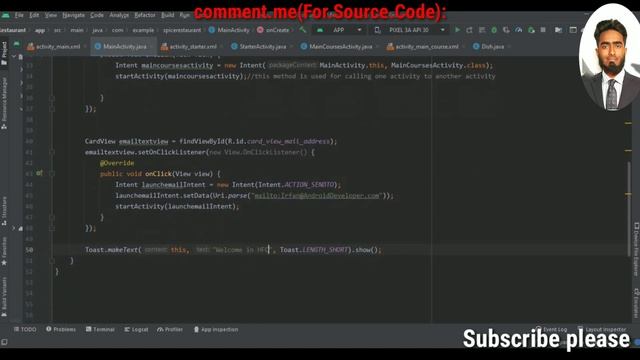Screen dimensions: 640x360
Task: Open the Resource Manager side panel tab
Action: (4, 104)
